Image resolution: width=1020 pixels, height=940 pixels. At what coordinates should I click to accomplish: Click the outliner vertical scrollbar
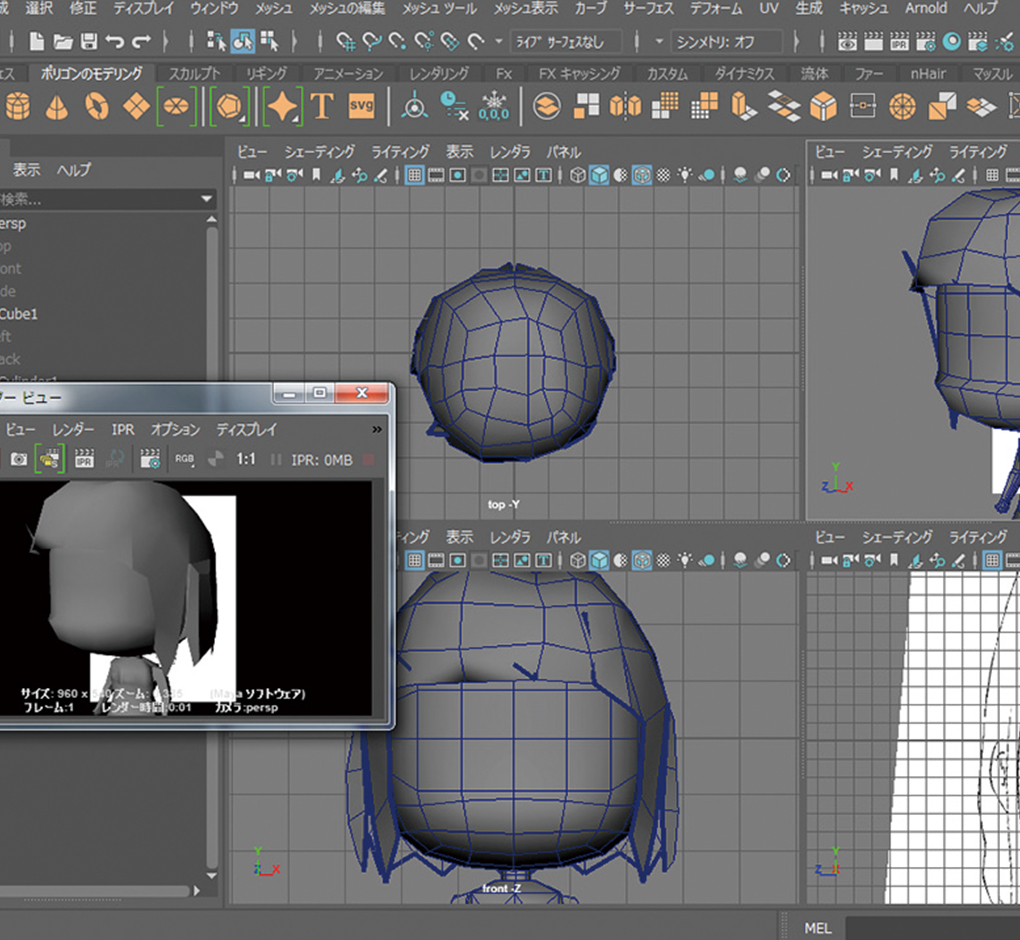(212, 546)
